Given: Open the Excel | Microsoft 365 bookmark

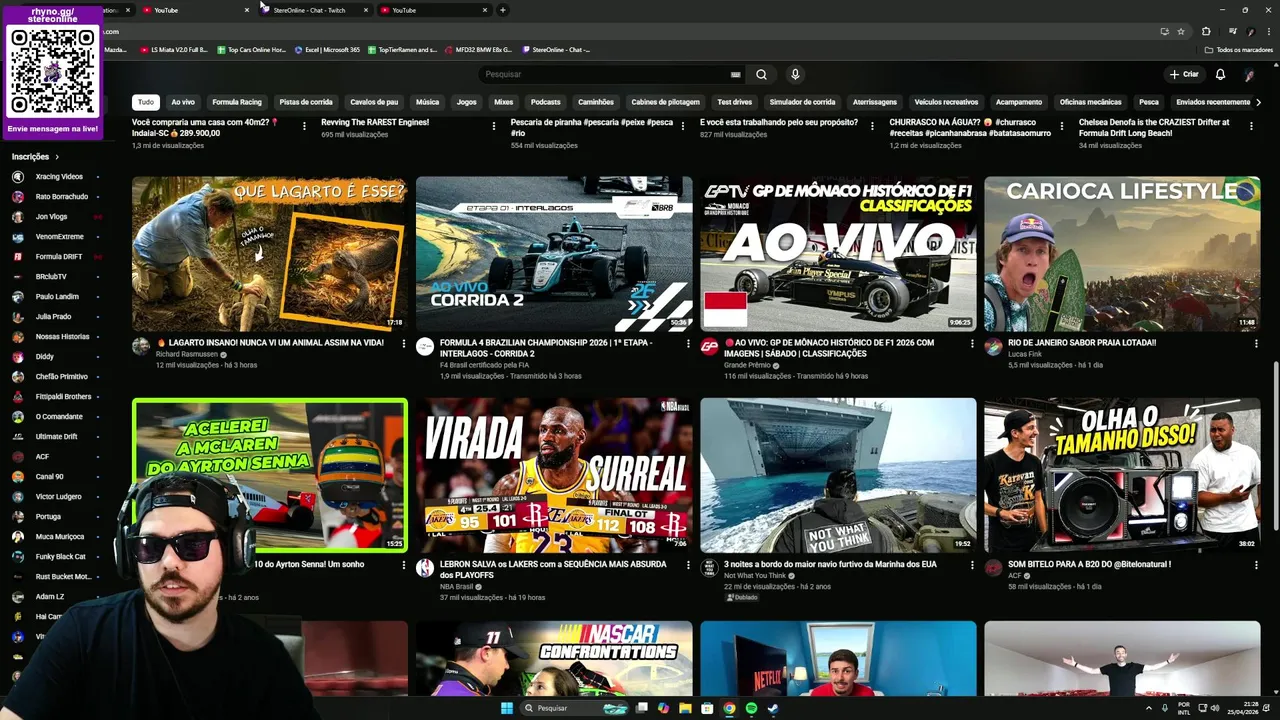Looking at the screenshot, I should [x=328, y=50].
